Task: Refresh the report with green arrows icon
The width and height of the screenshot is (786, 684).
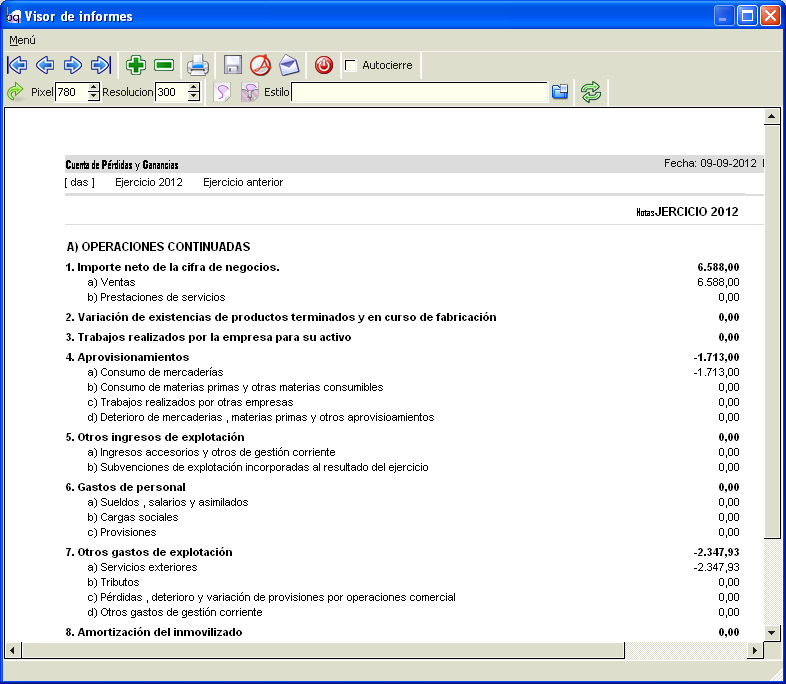Action: [591, 92]
